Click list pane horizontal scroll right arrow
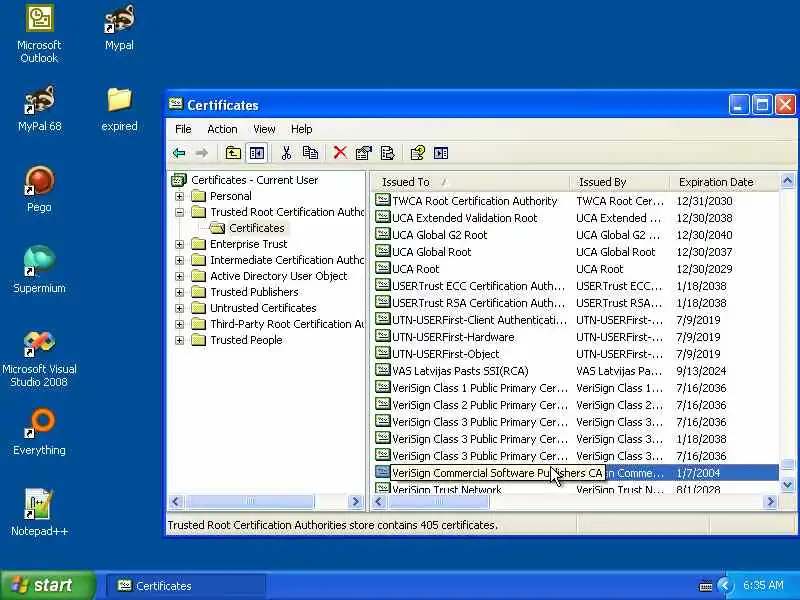Image resolution: width=800 pixels, height=600 pixels. (x=770, y=502)
